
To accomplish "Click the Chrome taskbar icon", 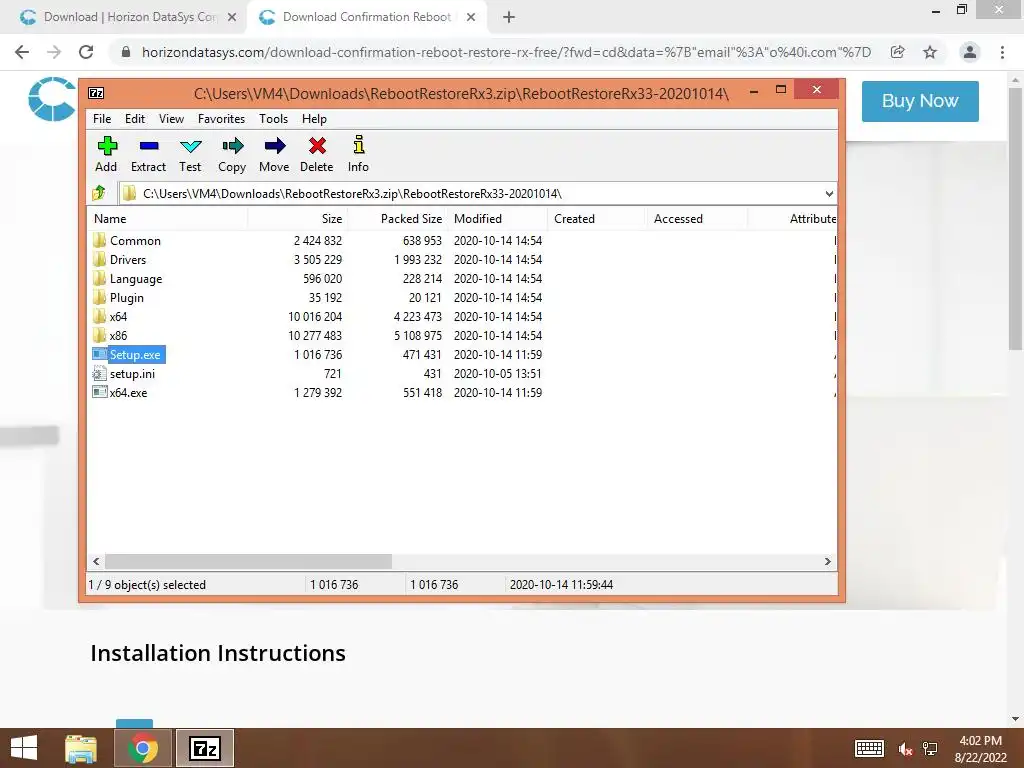I will pos(143,748).
